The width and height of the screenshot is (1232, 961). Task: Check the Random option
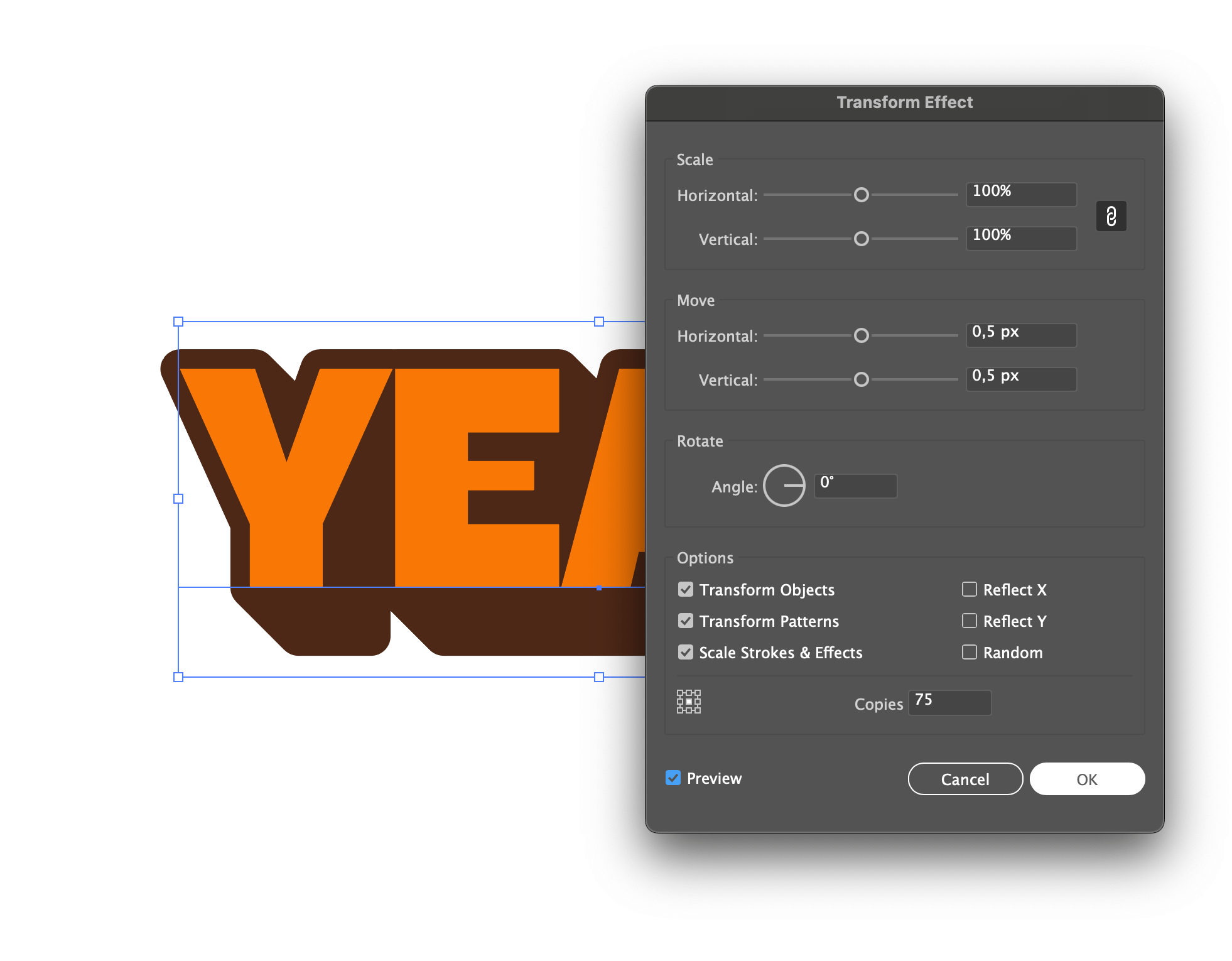[x=970, y=652]
